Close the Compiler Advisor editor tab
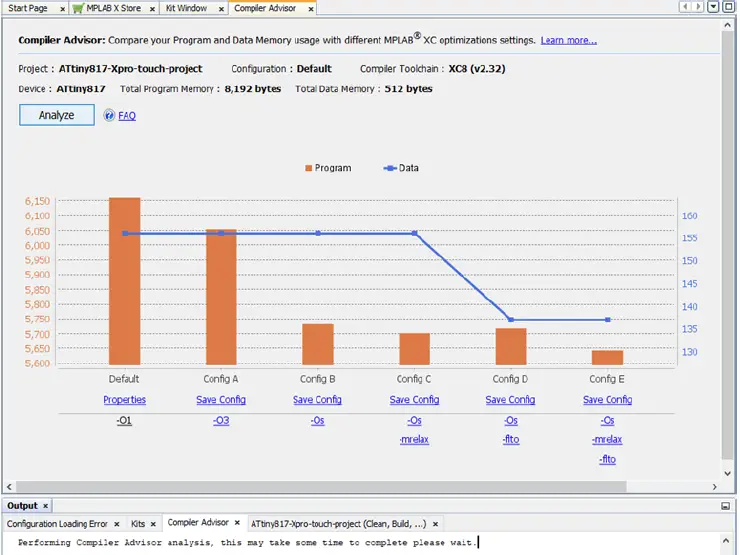 pos(311,9)
